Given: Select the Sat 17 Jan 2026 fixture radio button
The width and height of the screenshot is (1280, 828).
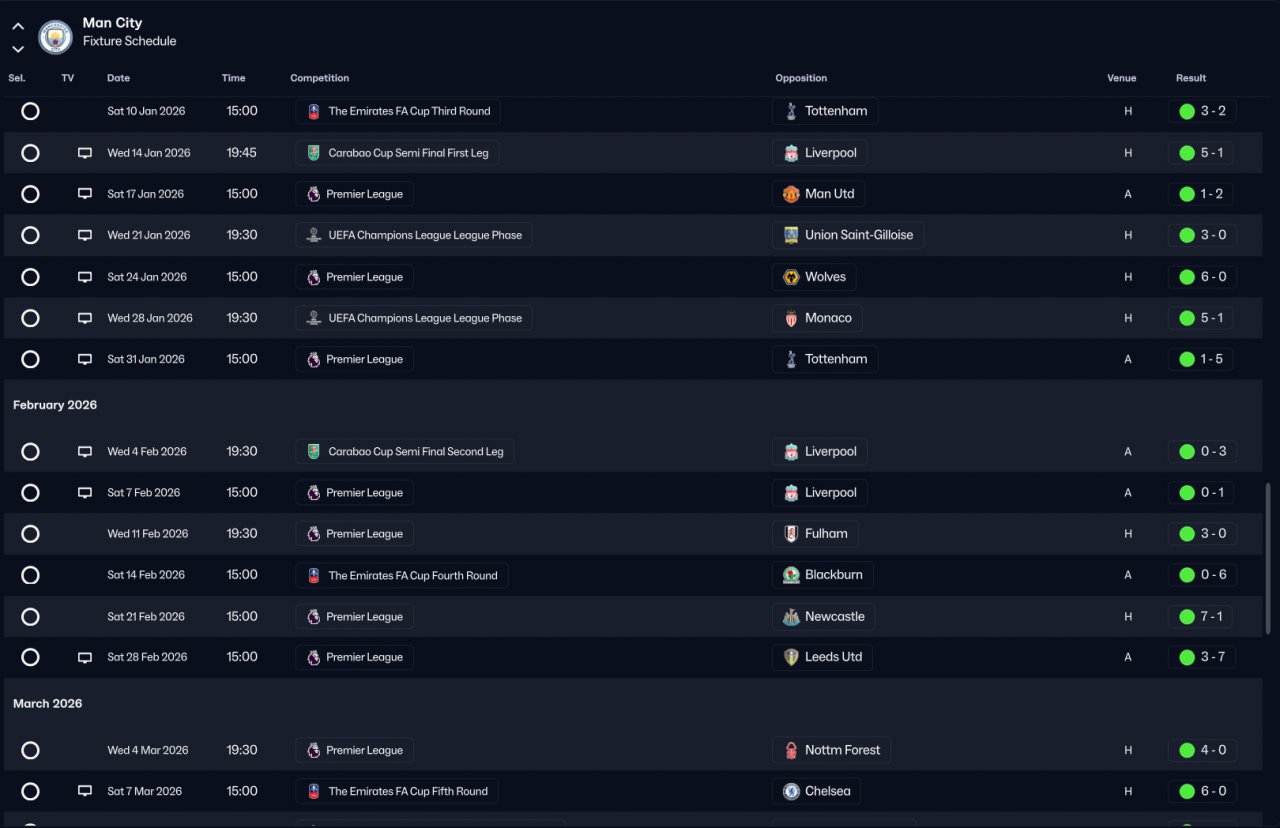Looking at the screenshot, I should (30, 194).
